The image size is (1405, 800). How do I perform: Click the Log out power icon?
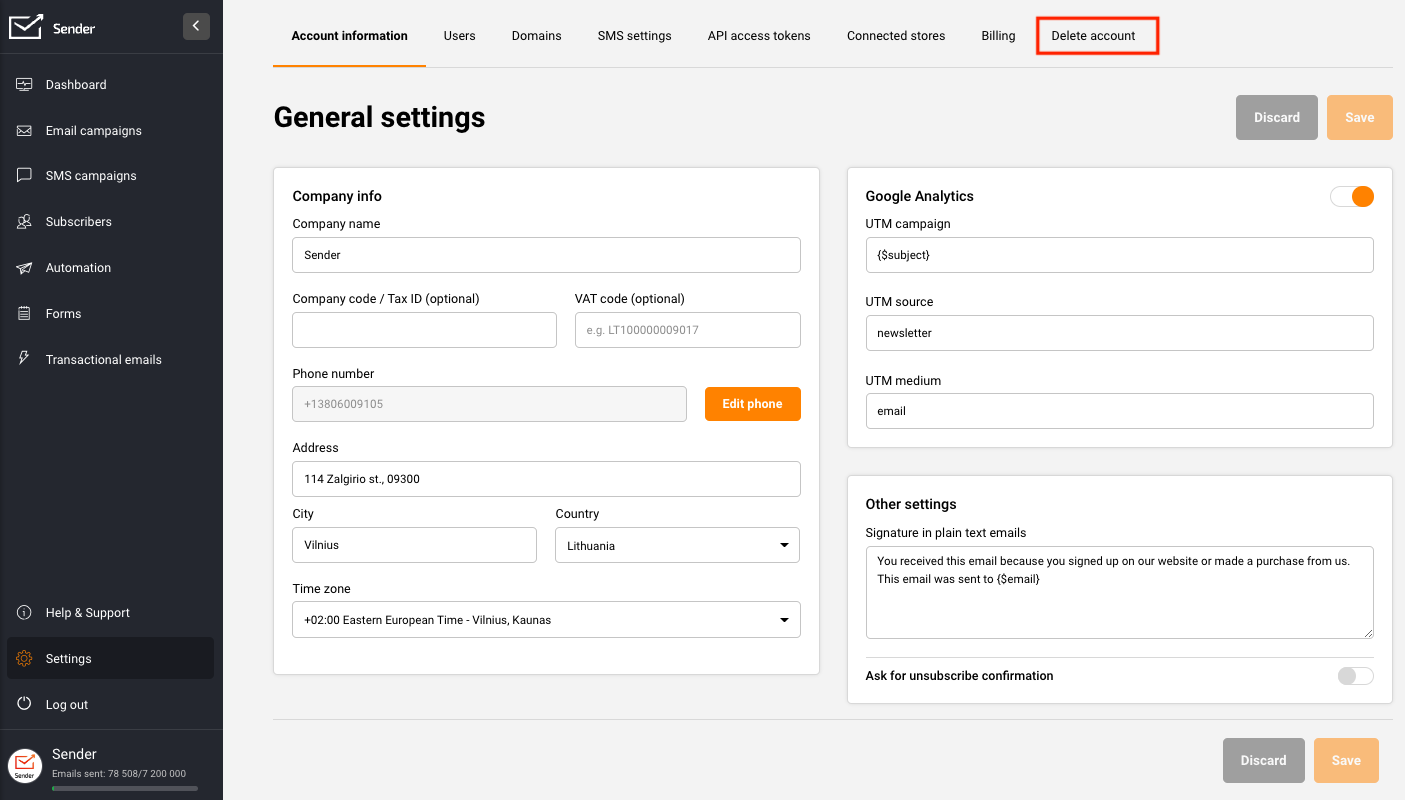coord(25,705)
